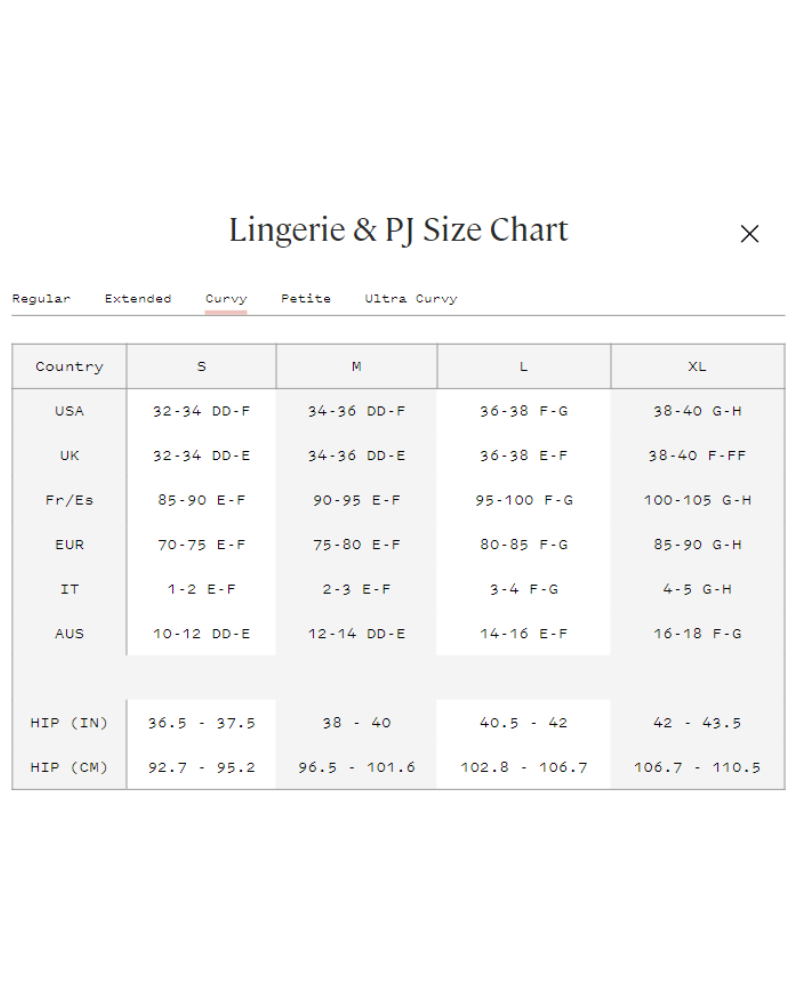Click the HIP (IN) row label
Image resolution: width=800 pixels, height=1000 pixels.
[x=69, y=723]
